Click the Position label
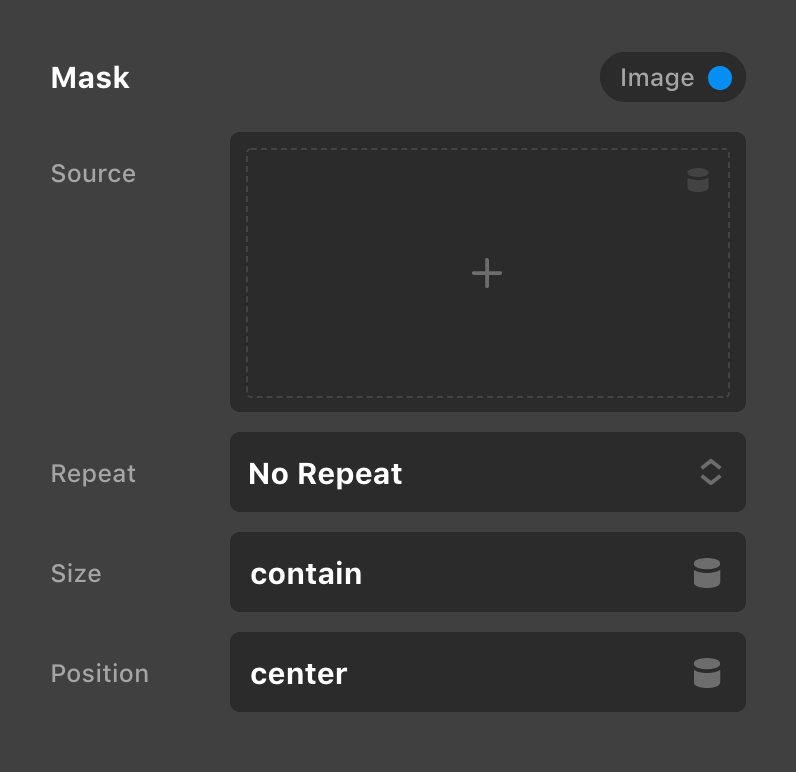 coord(100,673)
